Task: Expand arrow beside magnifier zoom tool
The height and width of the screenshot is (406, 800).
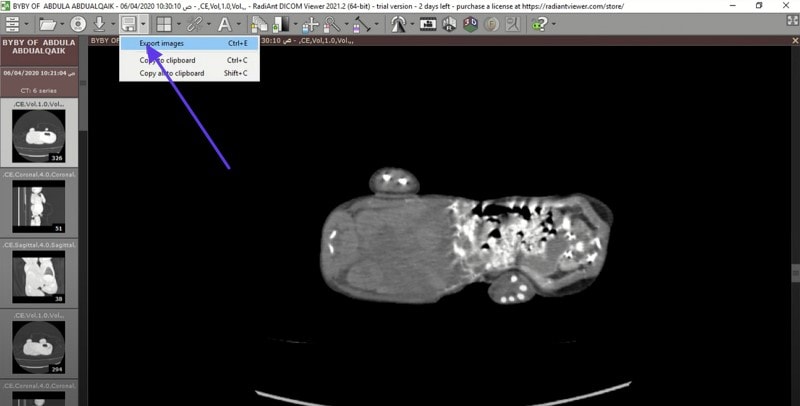Action: (346, 24)
